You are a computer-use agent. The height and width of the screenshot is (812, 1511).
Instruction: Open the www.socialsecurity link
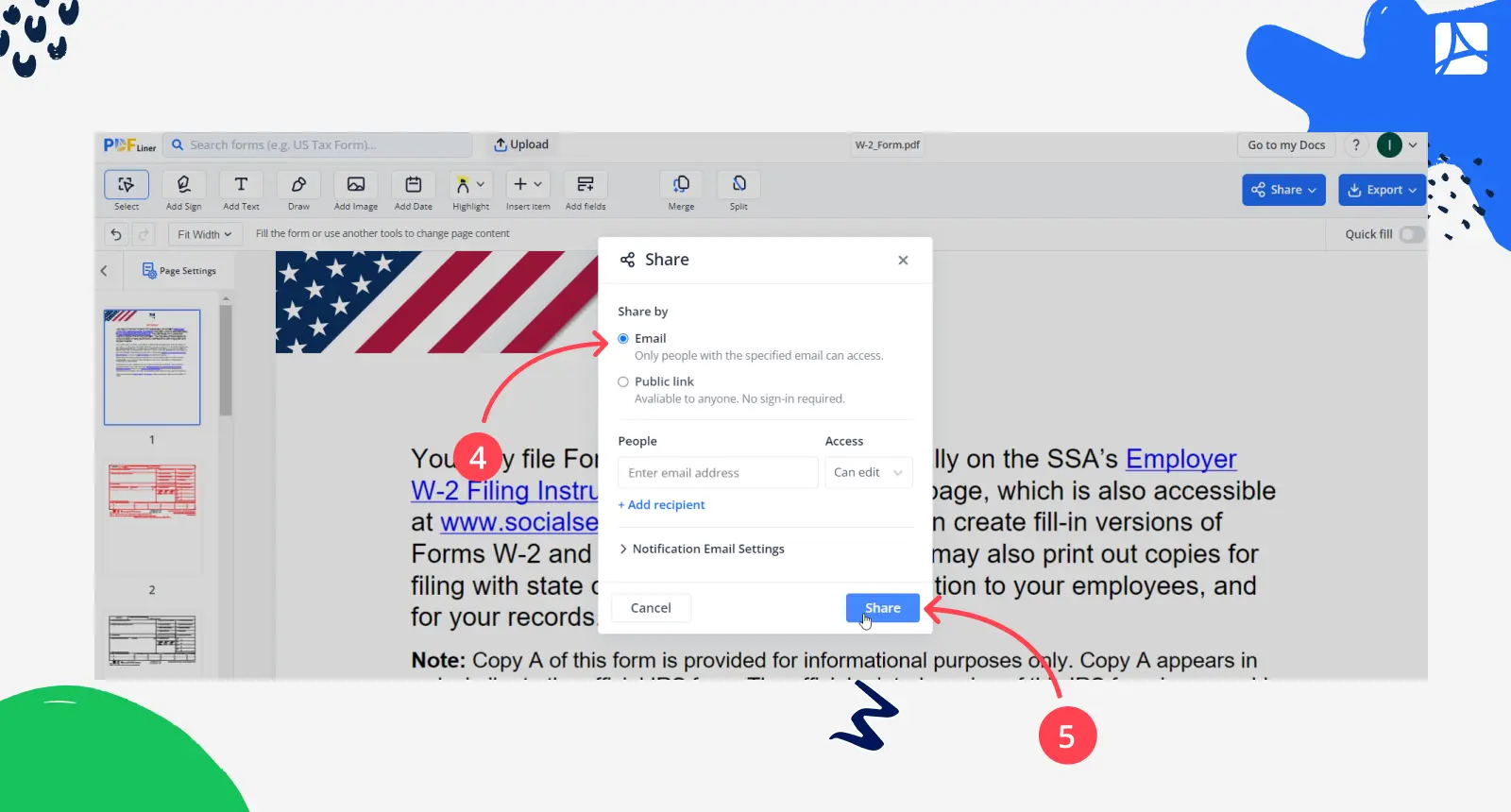pos(518,522)
